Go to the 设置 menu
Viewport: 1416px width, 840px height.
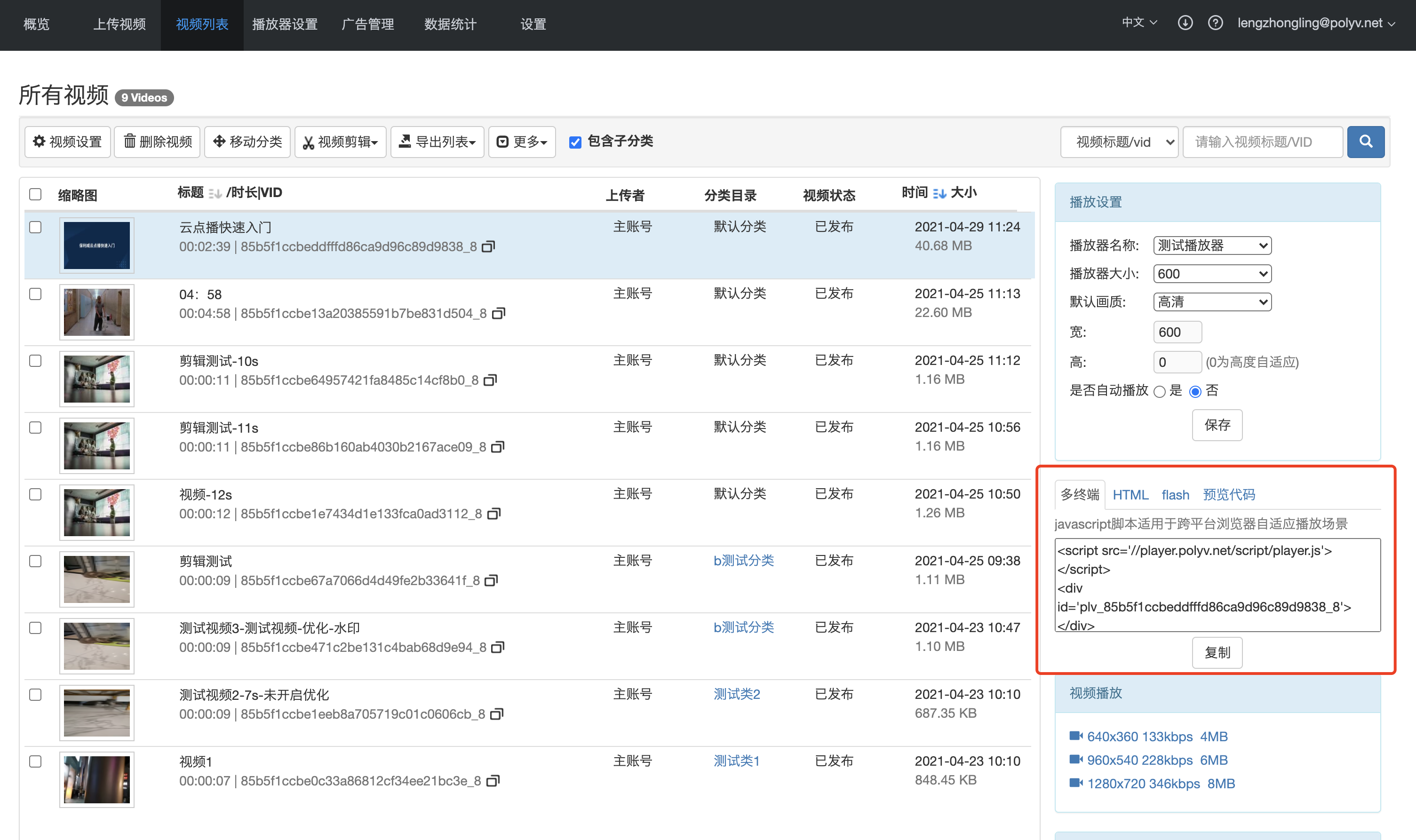click(x=533, y=24)
